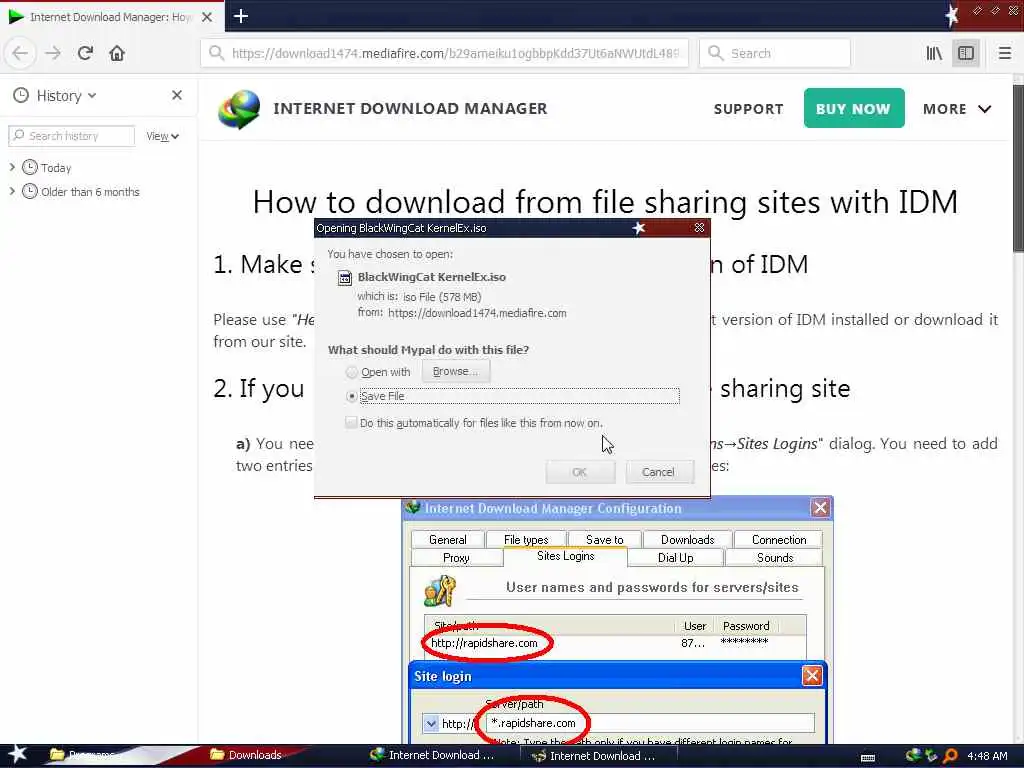Click the Password column header
This screenshot has height=768, width=1024.
click(746, 626)
